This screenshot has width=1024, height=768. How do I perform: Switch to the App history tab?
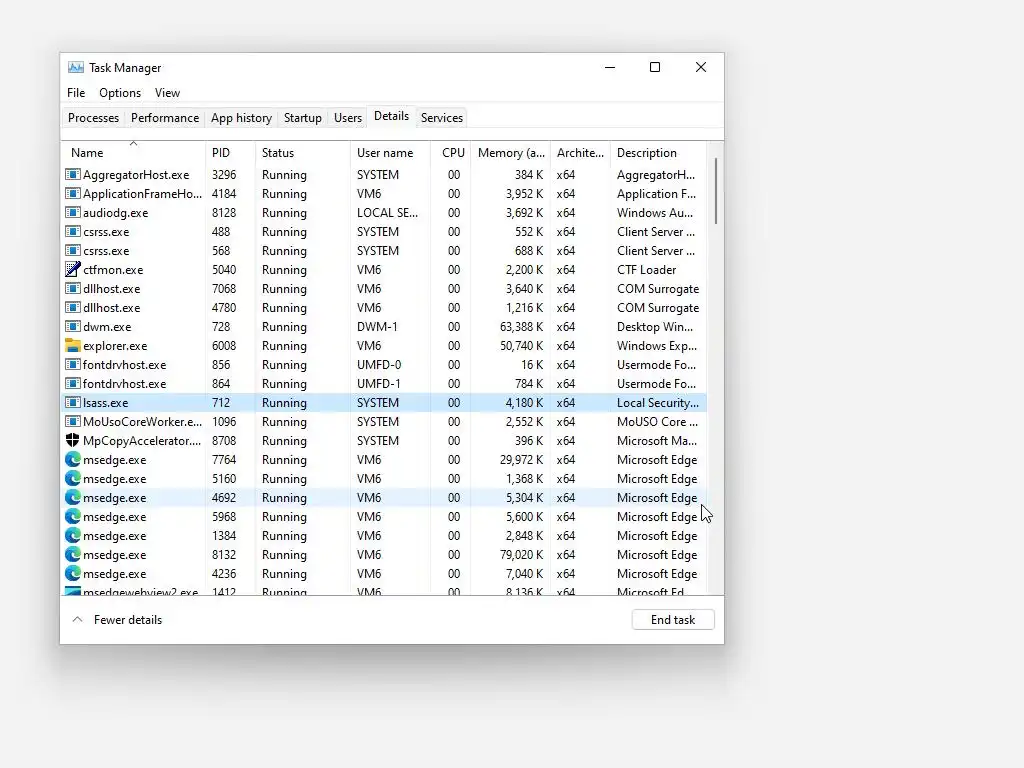[241, 118]
